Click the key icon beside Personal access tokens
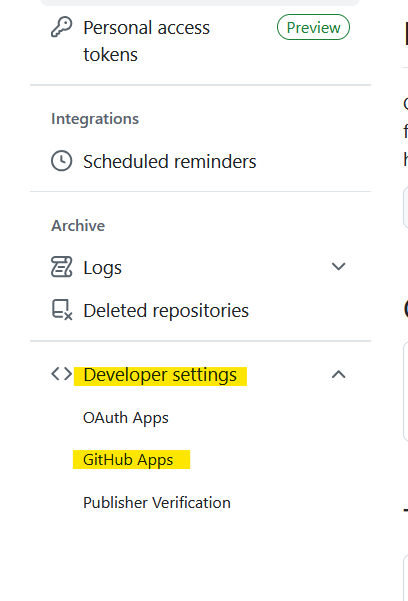 [61, 27]
